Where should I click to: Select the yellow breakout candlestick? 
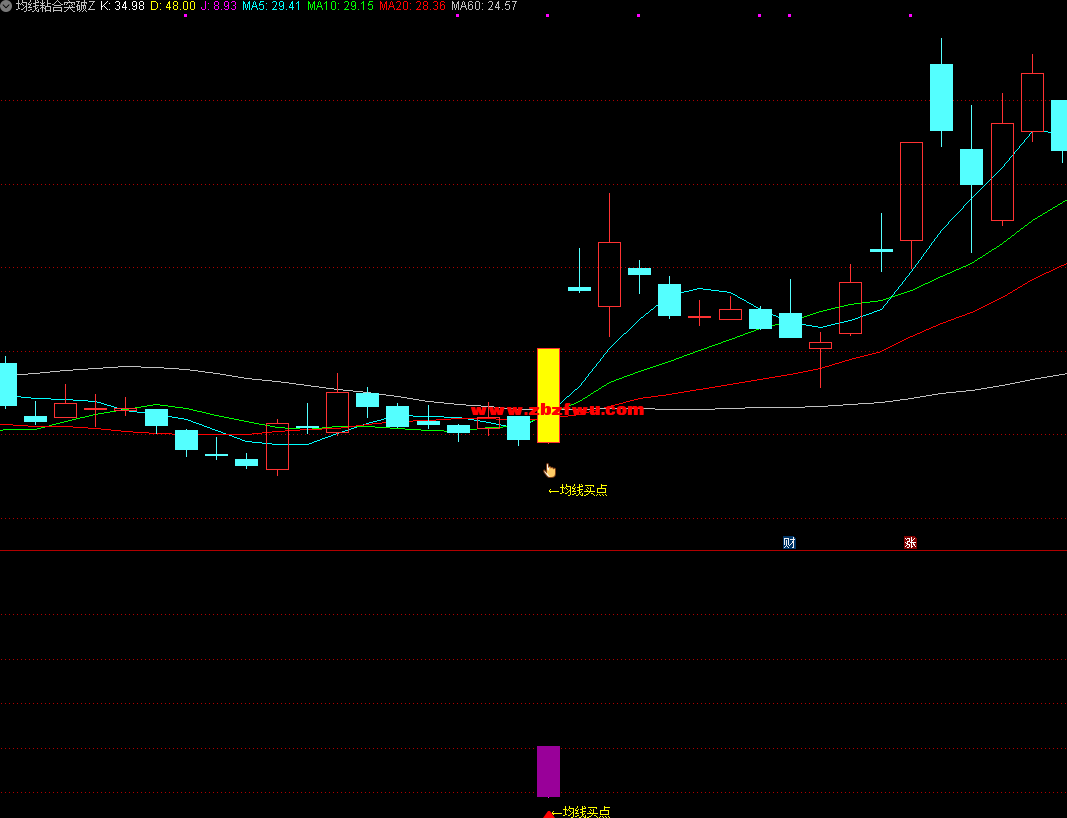click(x=548, y=395)
